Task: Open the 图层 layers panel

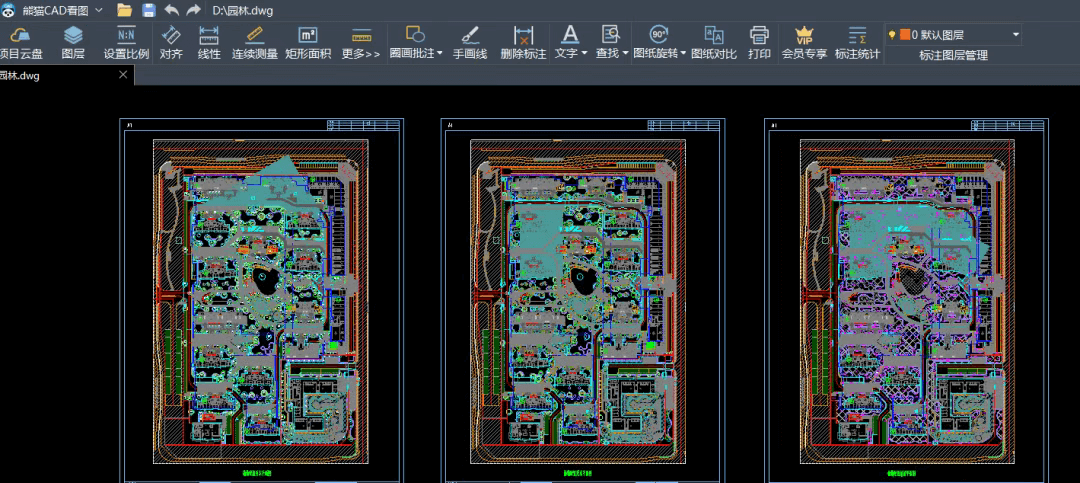Action: 73,43
